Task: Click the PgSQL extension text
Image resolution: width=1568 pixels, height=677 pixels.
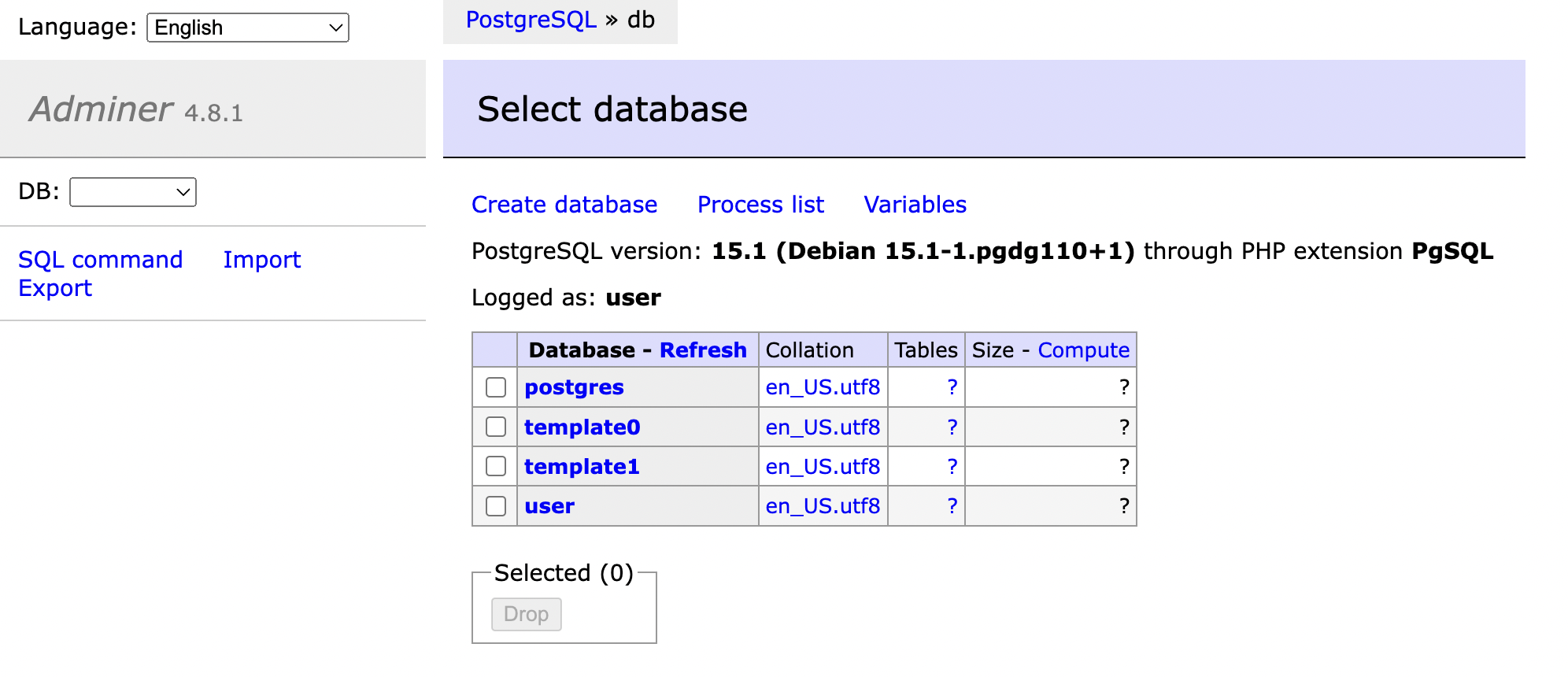Action: tap(1452, 251)
